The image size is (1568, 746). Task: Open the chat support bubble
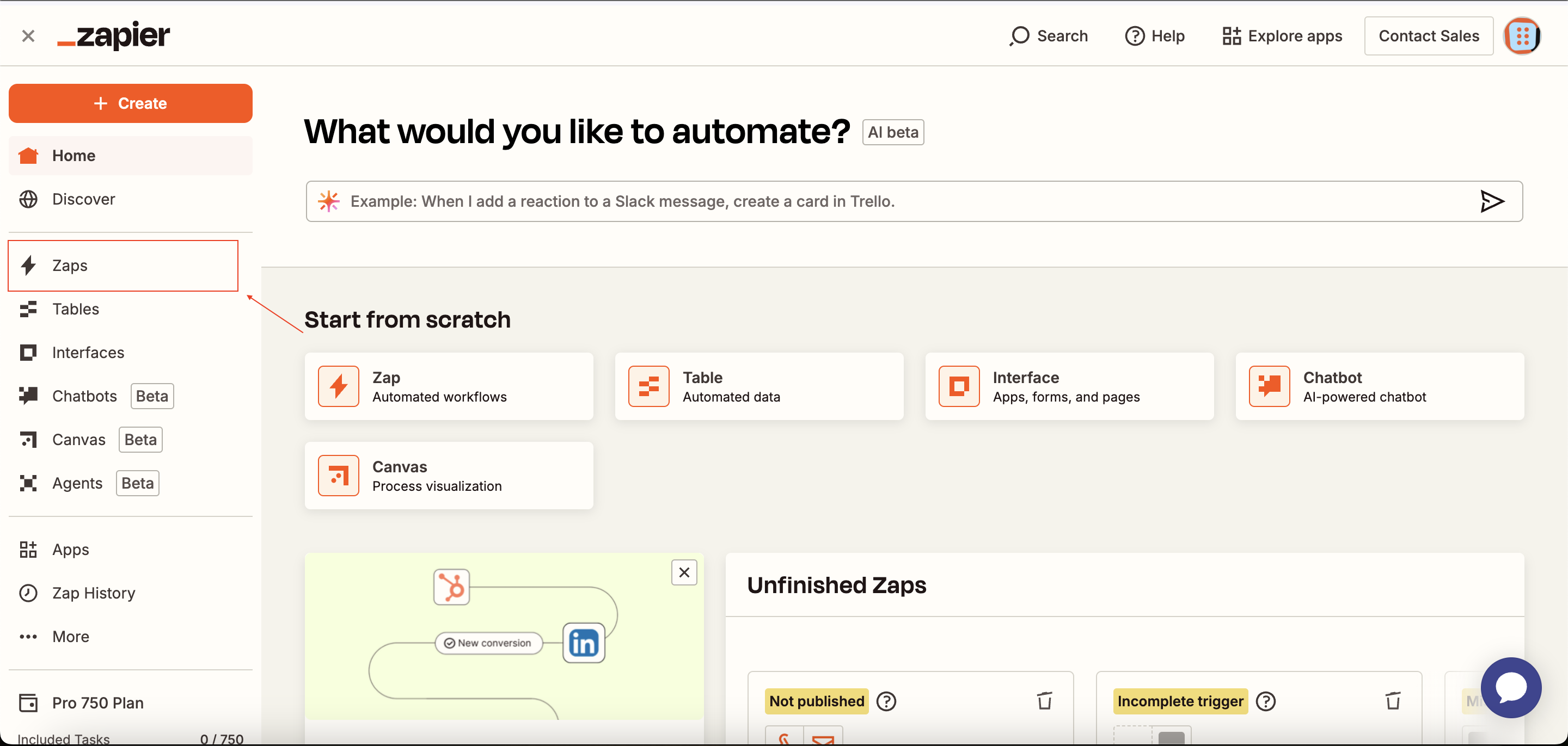pos(1511,688)
